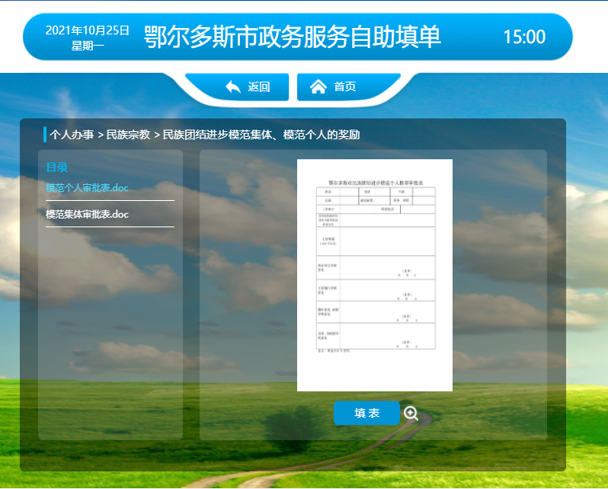The image size is (608, 489).
Task: Click the 目录 heading
Action: [x=57, y=167]
